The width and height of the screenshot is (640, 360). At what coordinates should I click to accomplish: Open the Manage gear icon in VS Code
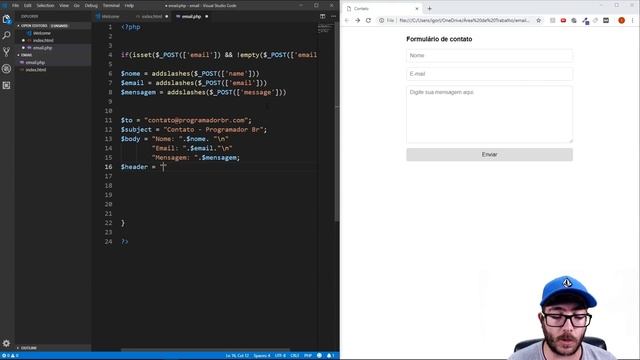[x=7, y=343]
